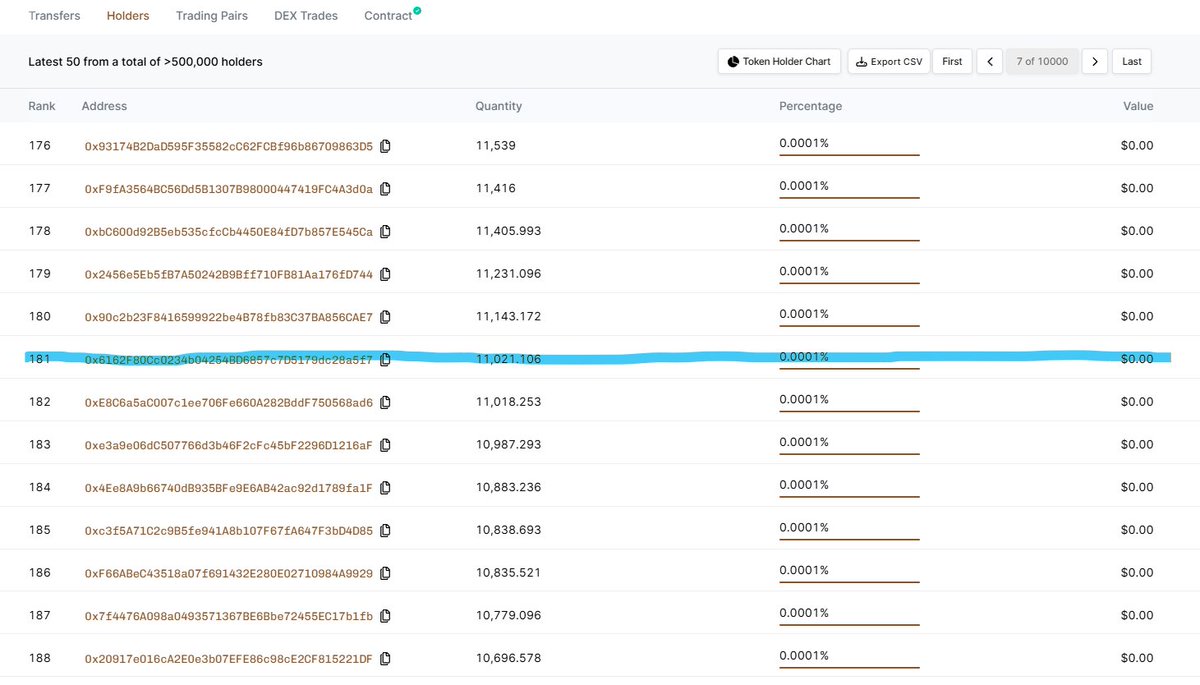The height and width of the screenshot is (685, 1200).
Task: Jump to the First page of holders
Action: point(951,61)
